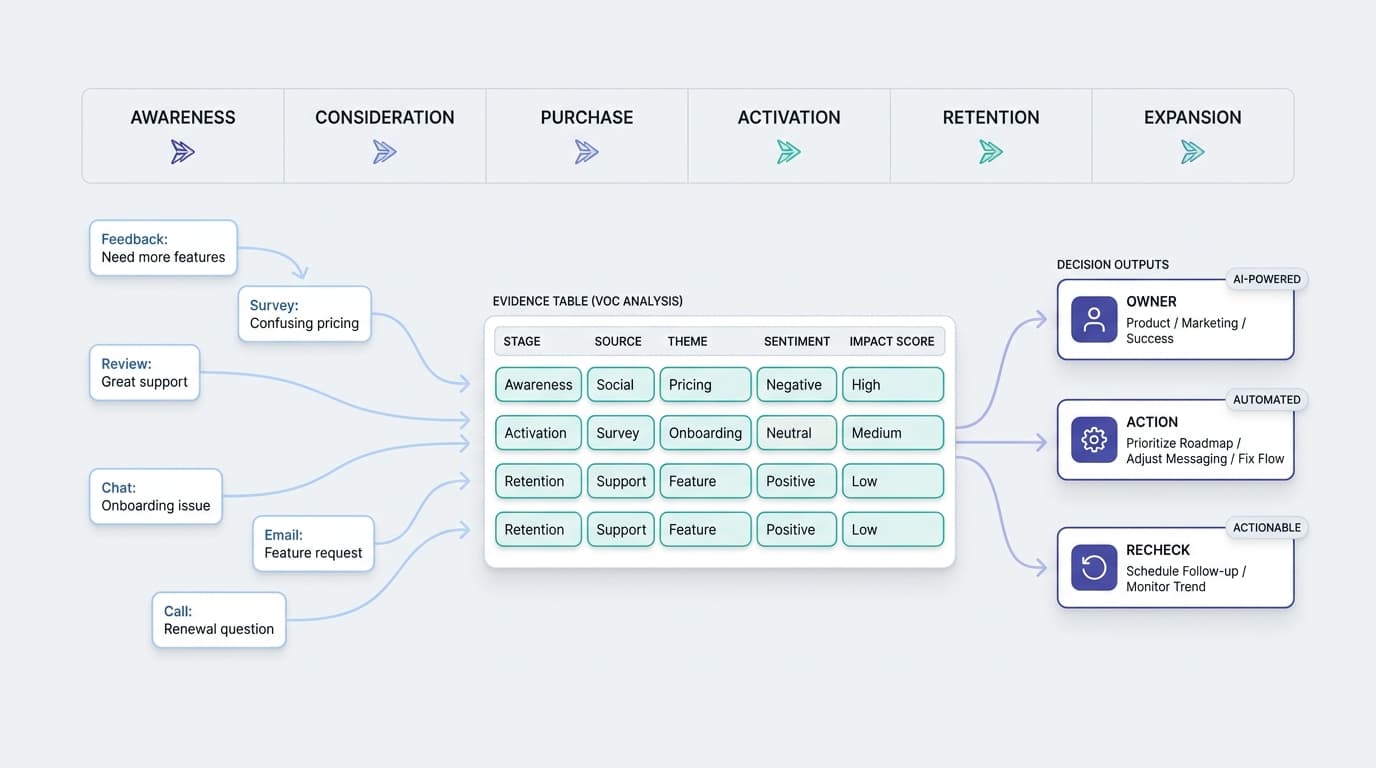Select the 'Call: Renewal question' card
This screenshot has height=768, width=1376.
pyautogui.click(x=219, y=620)
